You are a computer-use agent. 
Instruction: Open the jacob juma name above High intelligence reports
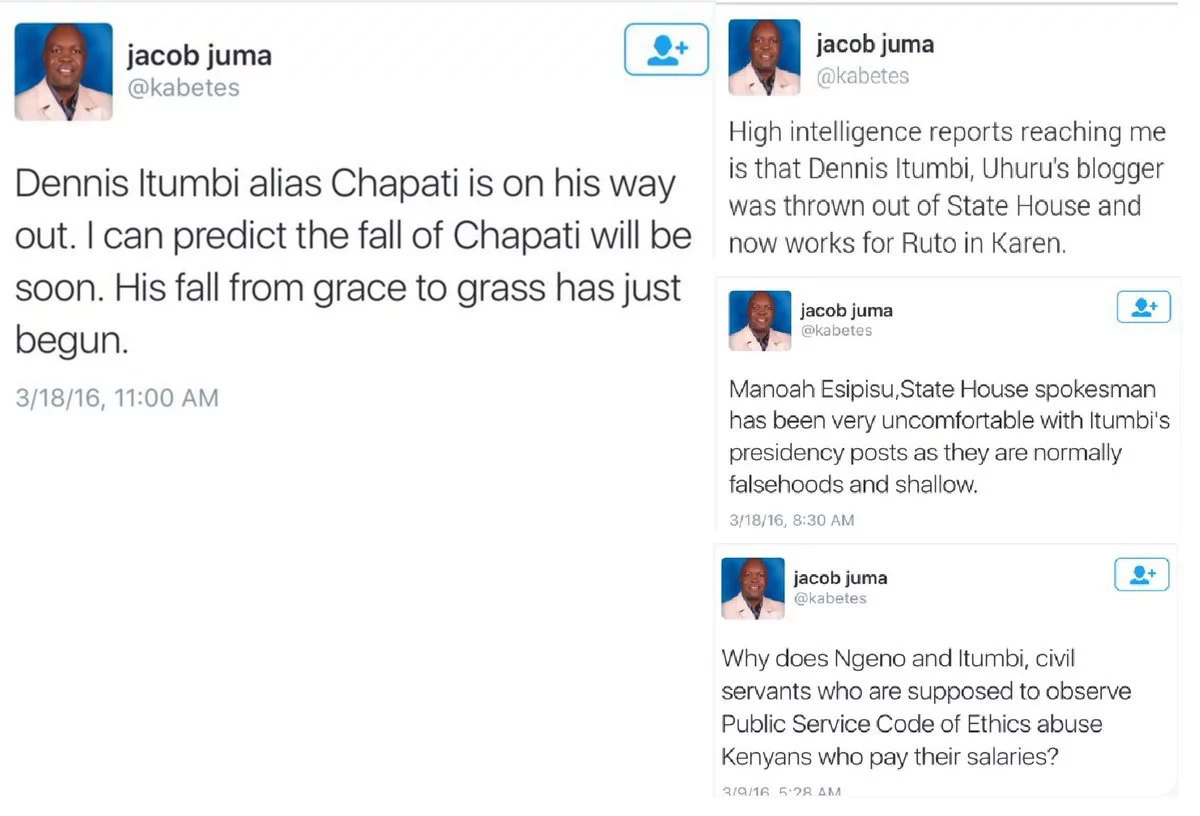tap(875, 44)
